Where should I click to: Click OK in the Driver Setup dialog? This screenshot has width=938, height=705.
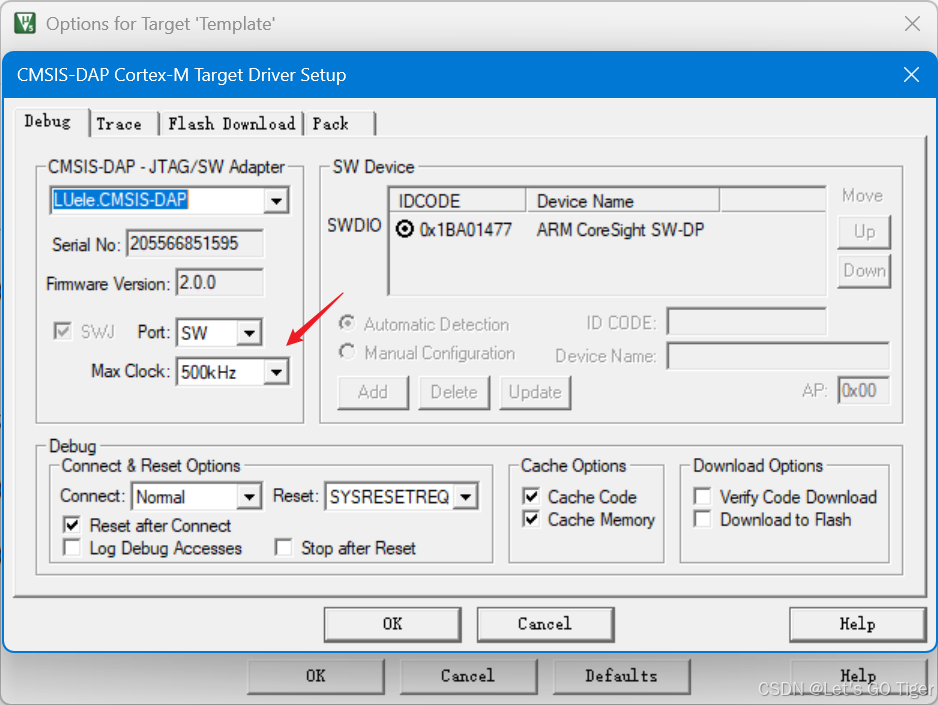tap(392, 624)
